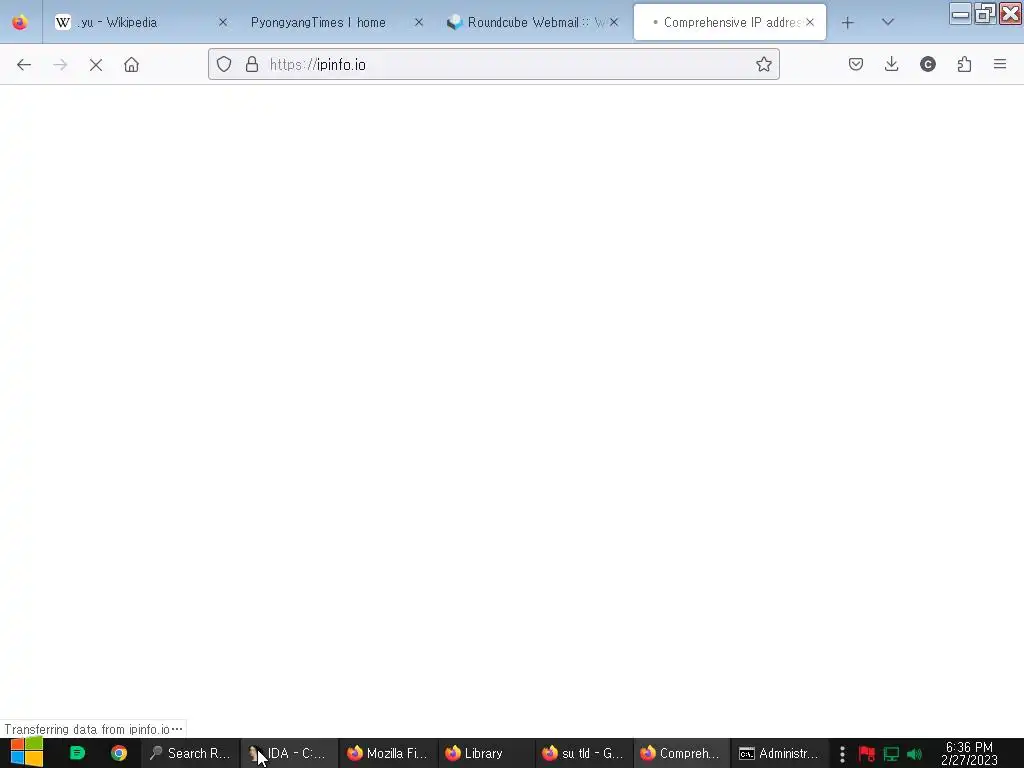Image resolution: width=1024 pixels, height=768 pixels.
Task: Open the clock showing 6:36 PM
Action: click(970, 753)
